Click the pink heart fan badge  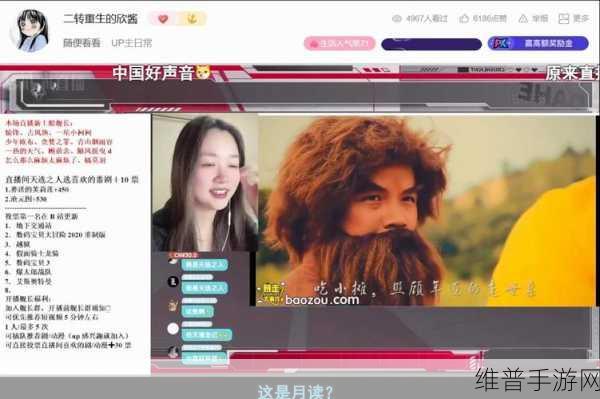(163, 18)
